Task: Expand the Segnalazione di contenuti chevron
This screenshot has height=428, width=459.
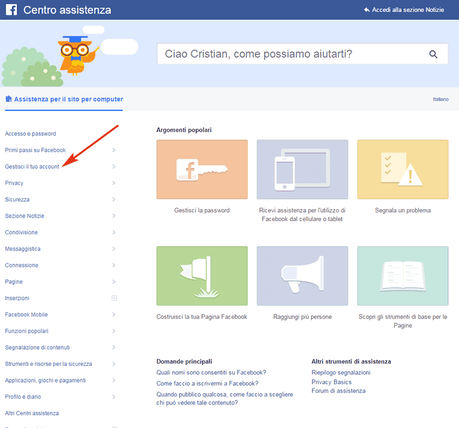Action: tap(114, 347)
